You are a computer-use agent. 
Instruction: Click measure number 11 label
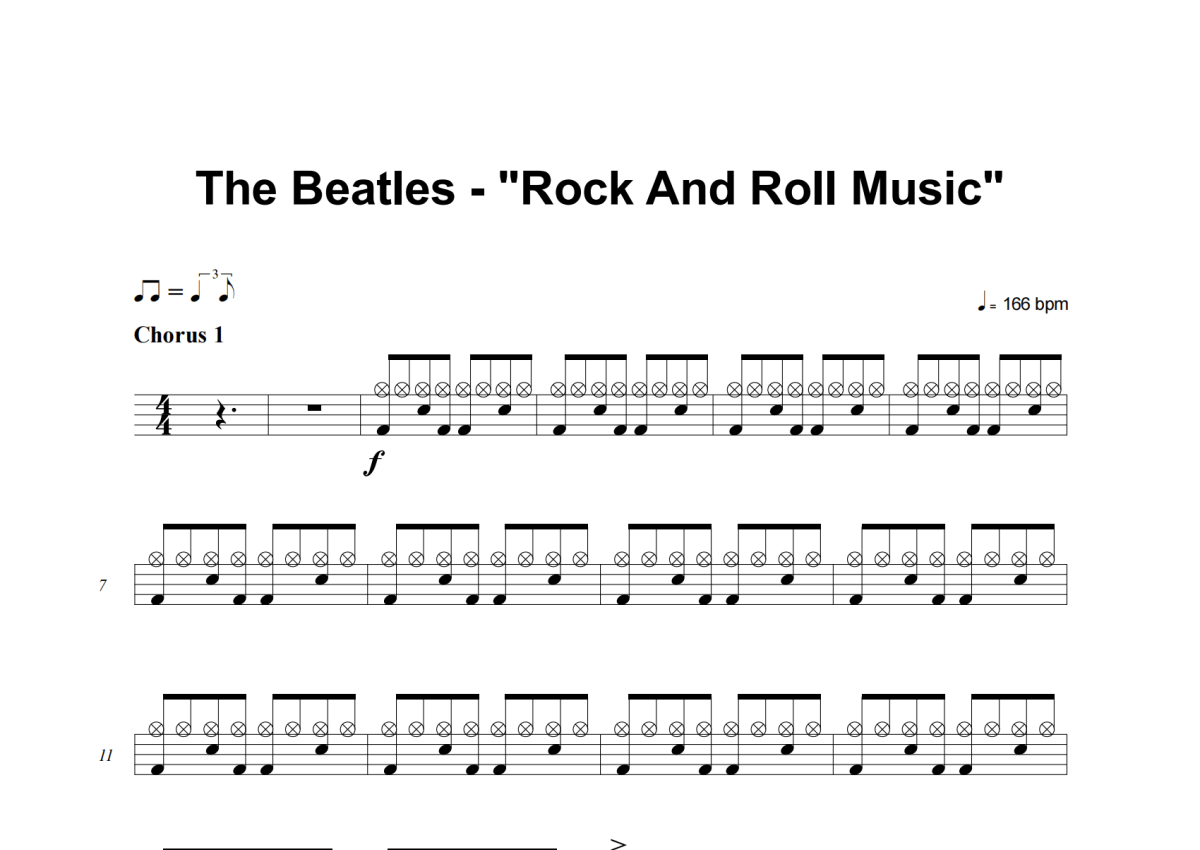click(x=105, y=756)
